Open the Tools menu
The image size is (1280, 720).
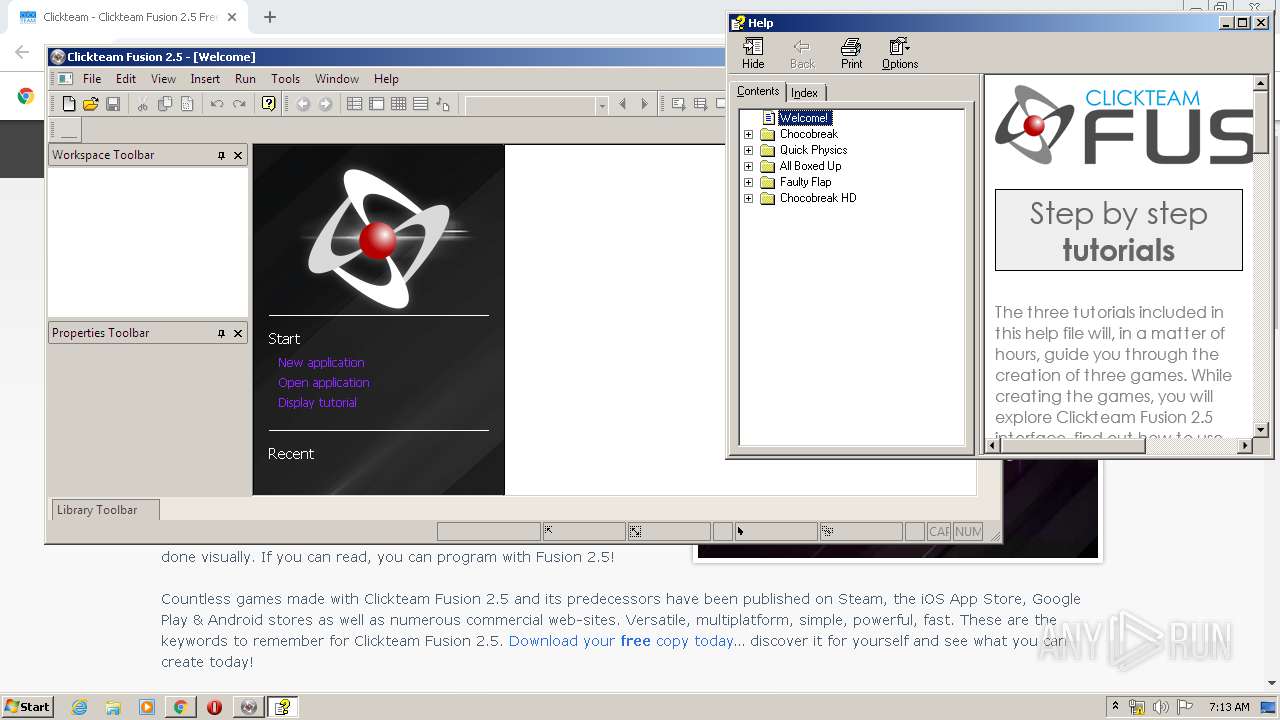[285, 79]
